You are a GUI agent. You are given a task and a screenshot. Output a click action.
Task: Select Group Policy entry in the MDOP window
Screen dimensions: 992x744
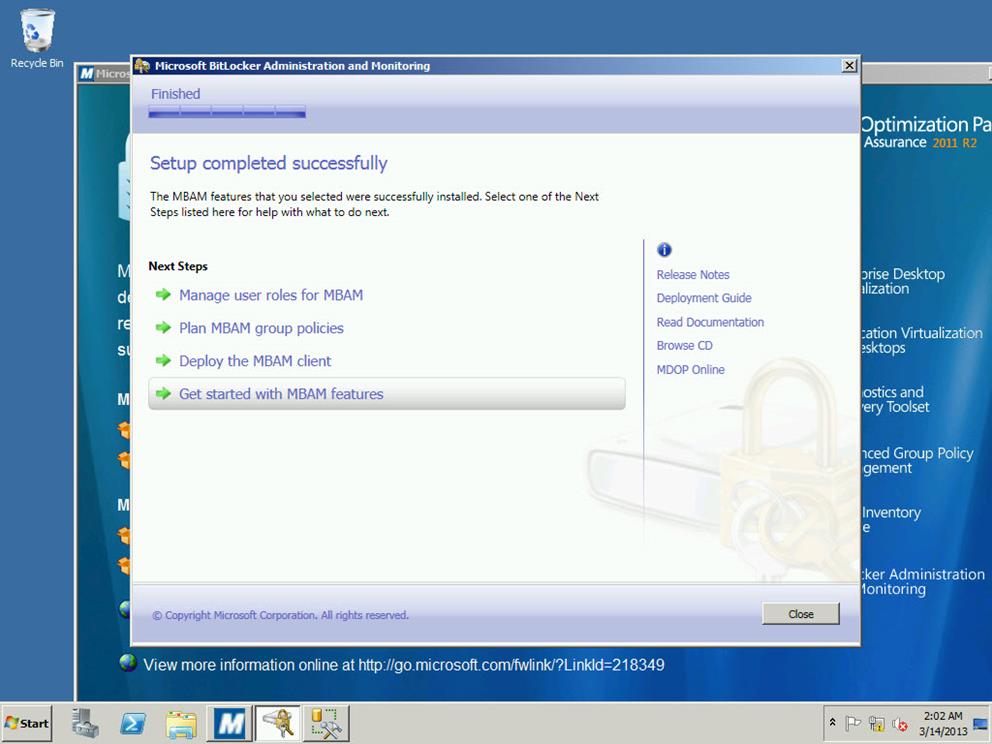coord(917,461)
